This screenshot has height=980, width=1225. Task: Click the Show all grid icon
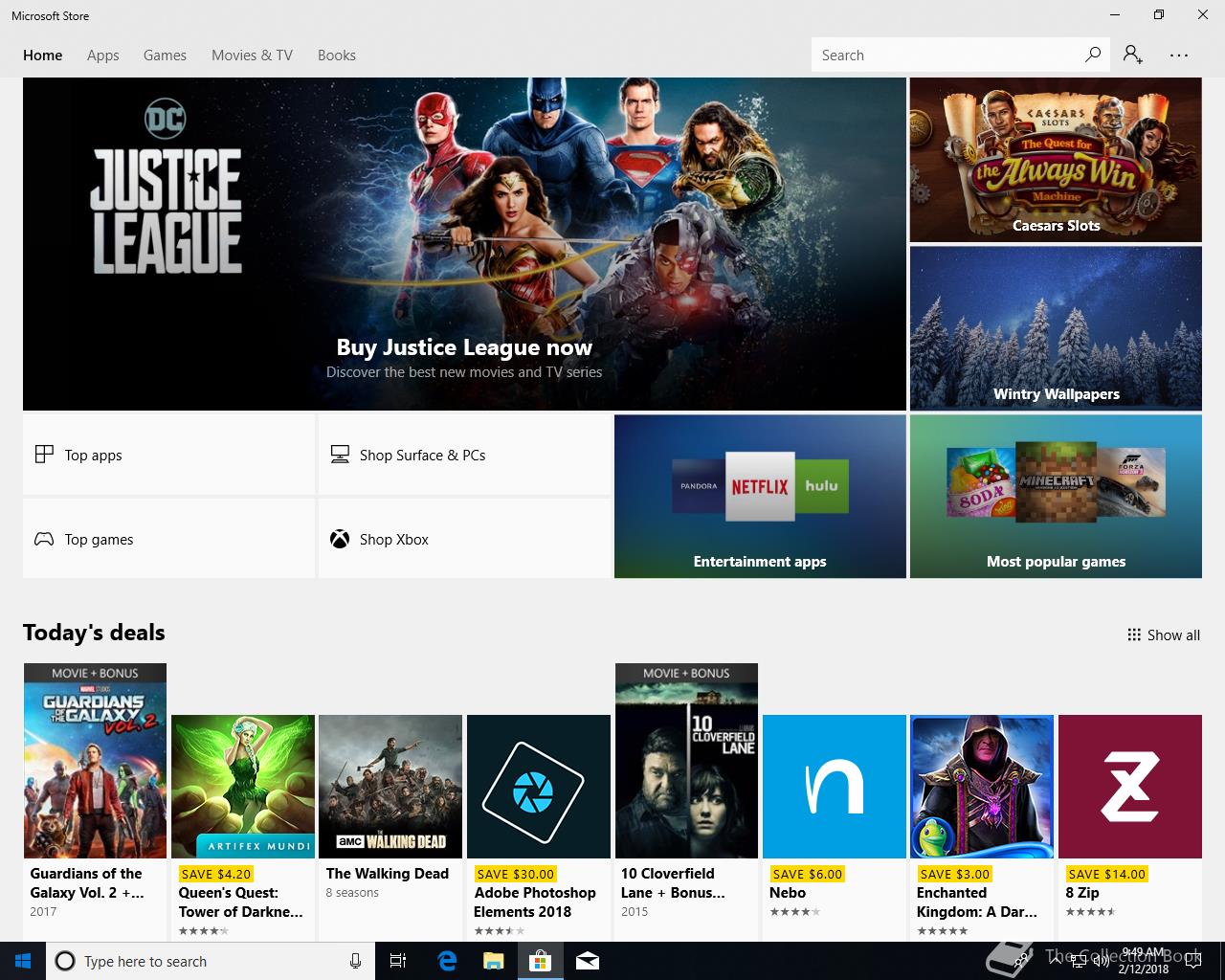point(1134,635)
